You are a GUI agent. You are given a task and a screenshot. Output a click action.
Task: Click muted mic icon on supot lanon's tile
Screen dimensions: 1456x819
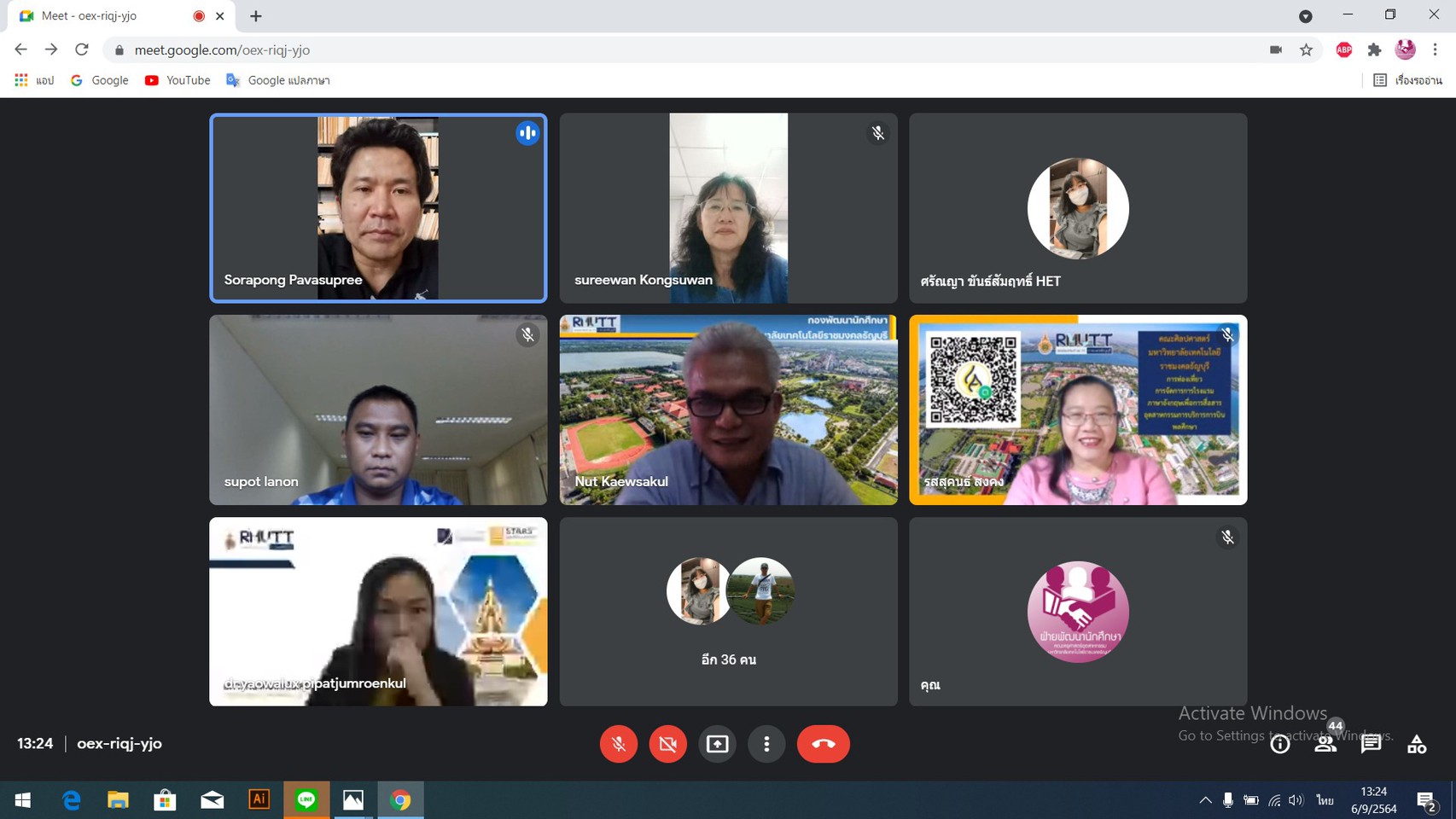coord(527,334)
